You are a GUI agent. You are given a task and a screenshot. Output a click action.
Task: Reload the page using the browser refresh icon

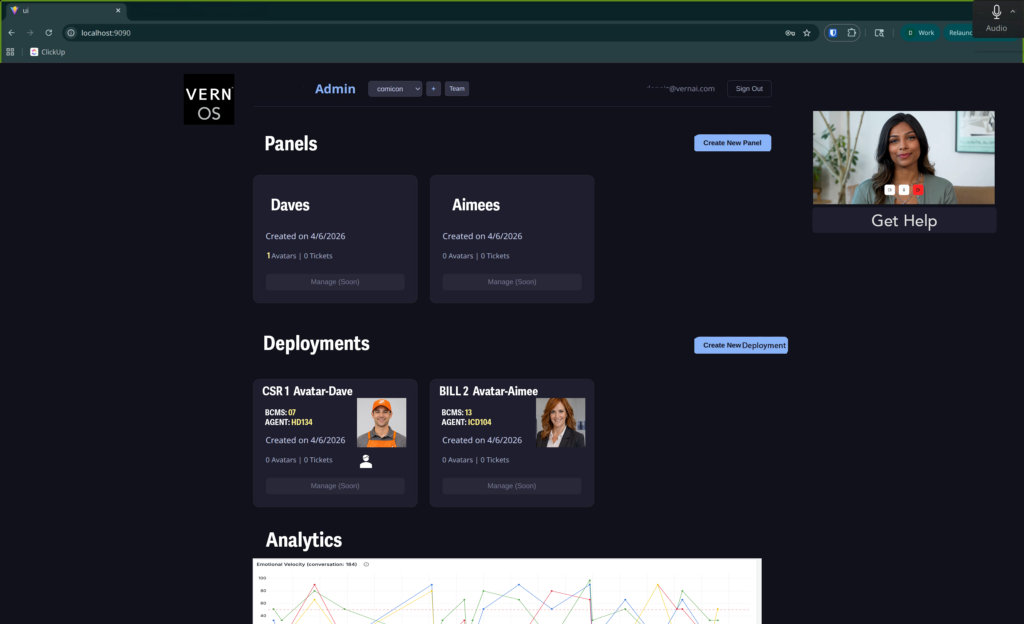(48, 33)
